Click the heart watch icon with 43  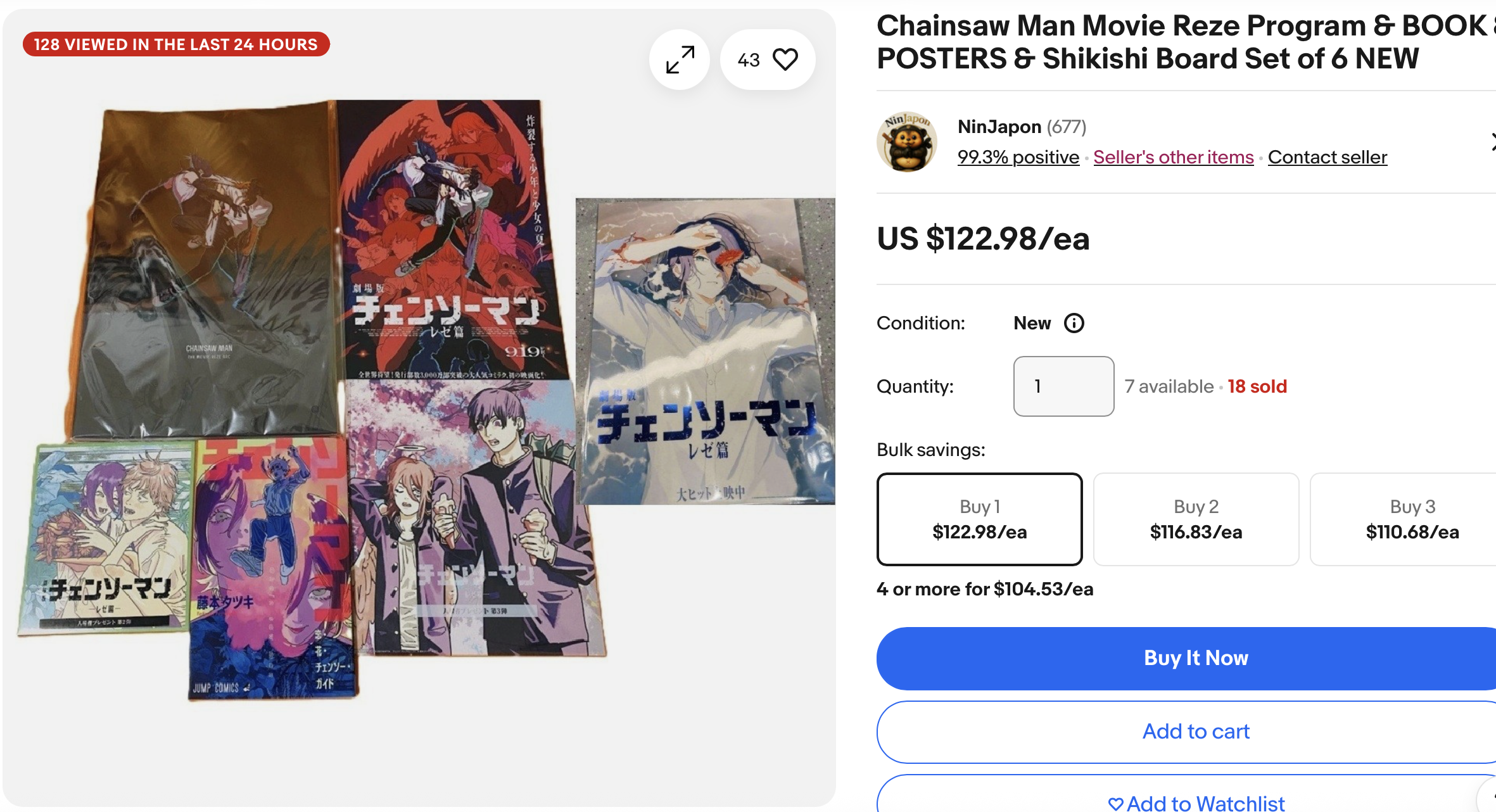tap(768, 60)
